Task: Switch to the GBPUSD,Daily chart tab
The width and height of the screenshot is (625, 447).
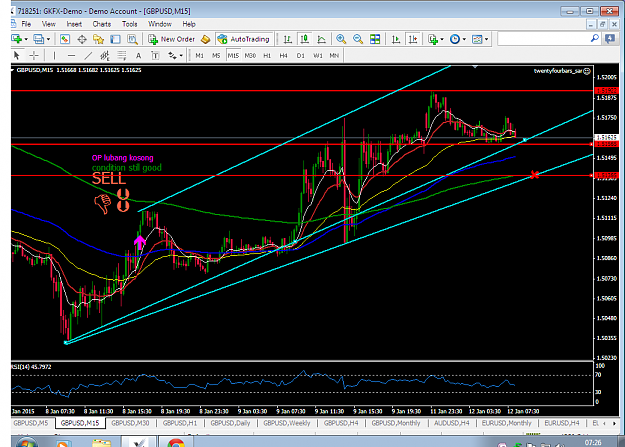Action: 230,423
